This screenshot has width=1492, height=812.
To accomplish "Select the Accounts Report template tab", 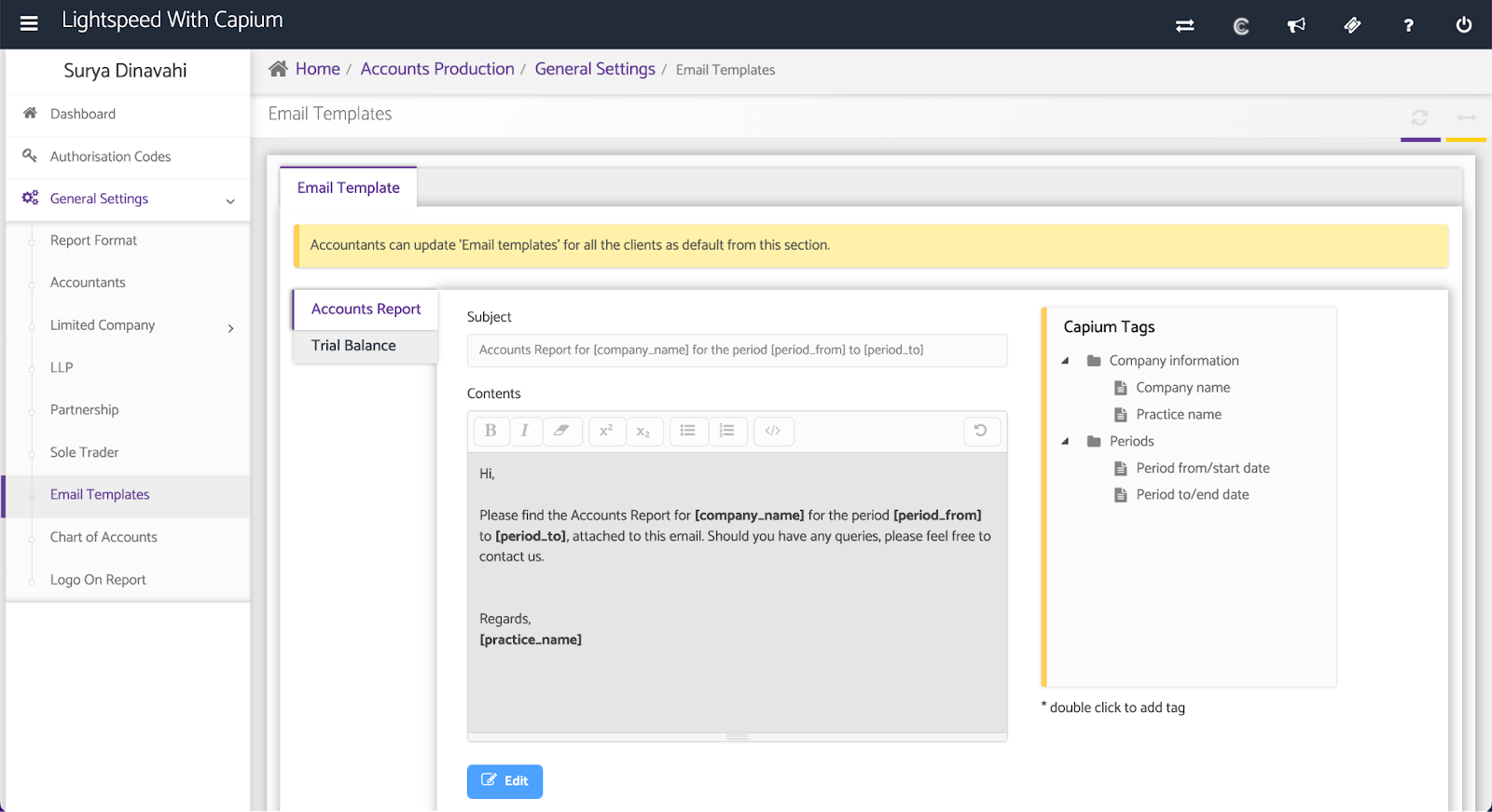I will 366,309.
